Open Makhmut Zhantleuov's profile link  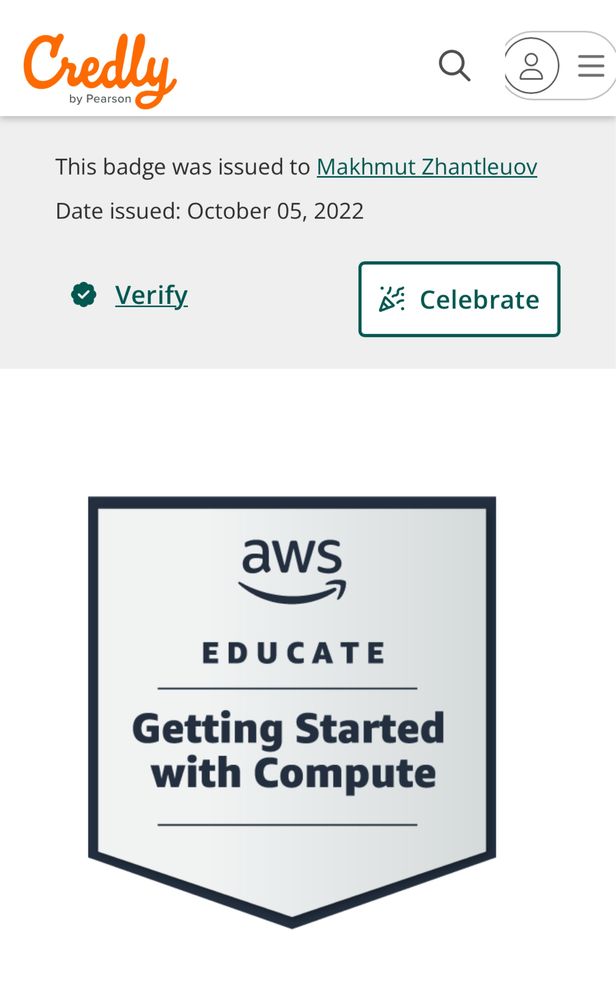427,167
